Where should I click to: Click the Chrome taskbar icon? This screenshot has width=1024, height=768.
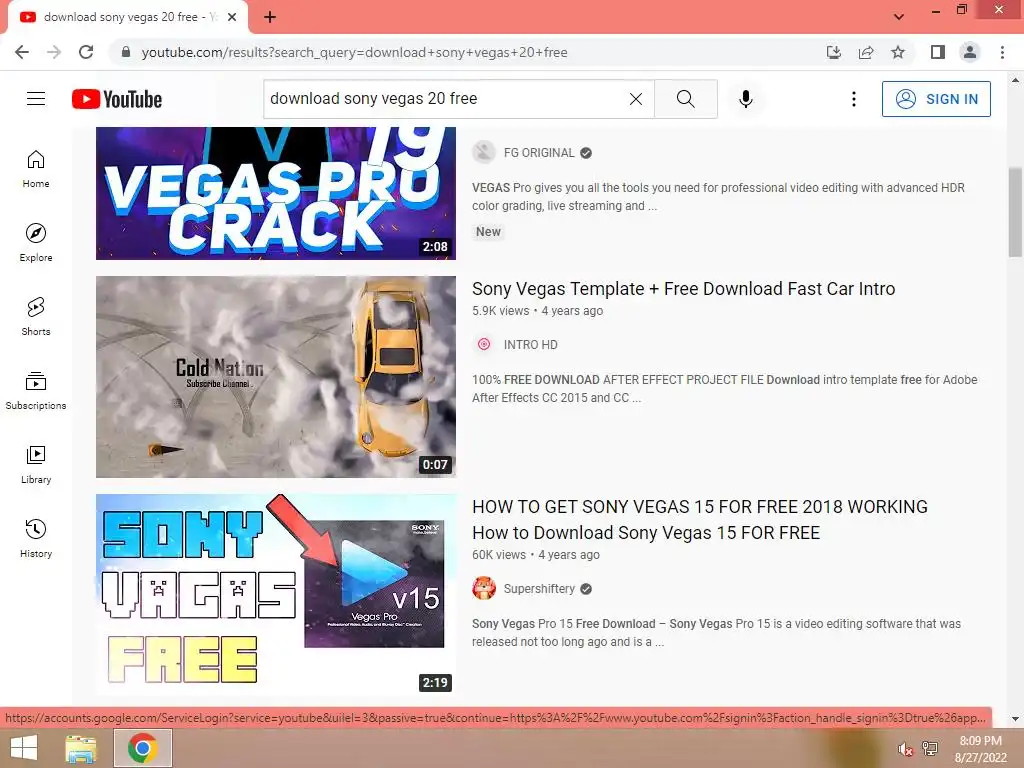143,748
